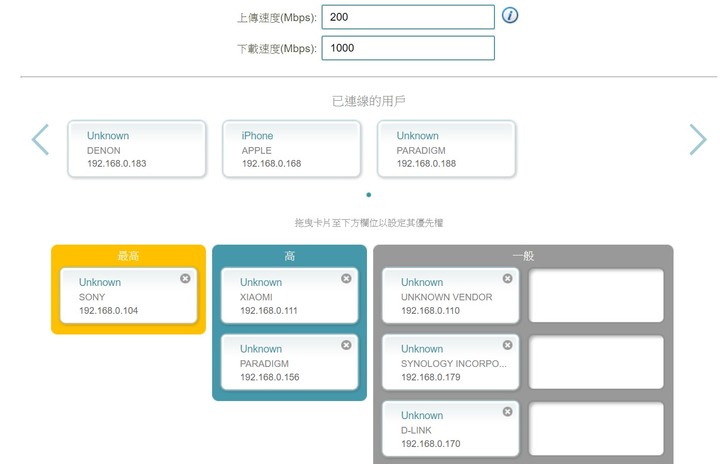Select the DENON client card 192.168.0.183

pyautogui.click(x=137, y=149)
